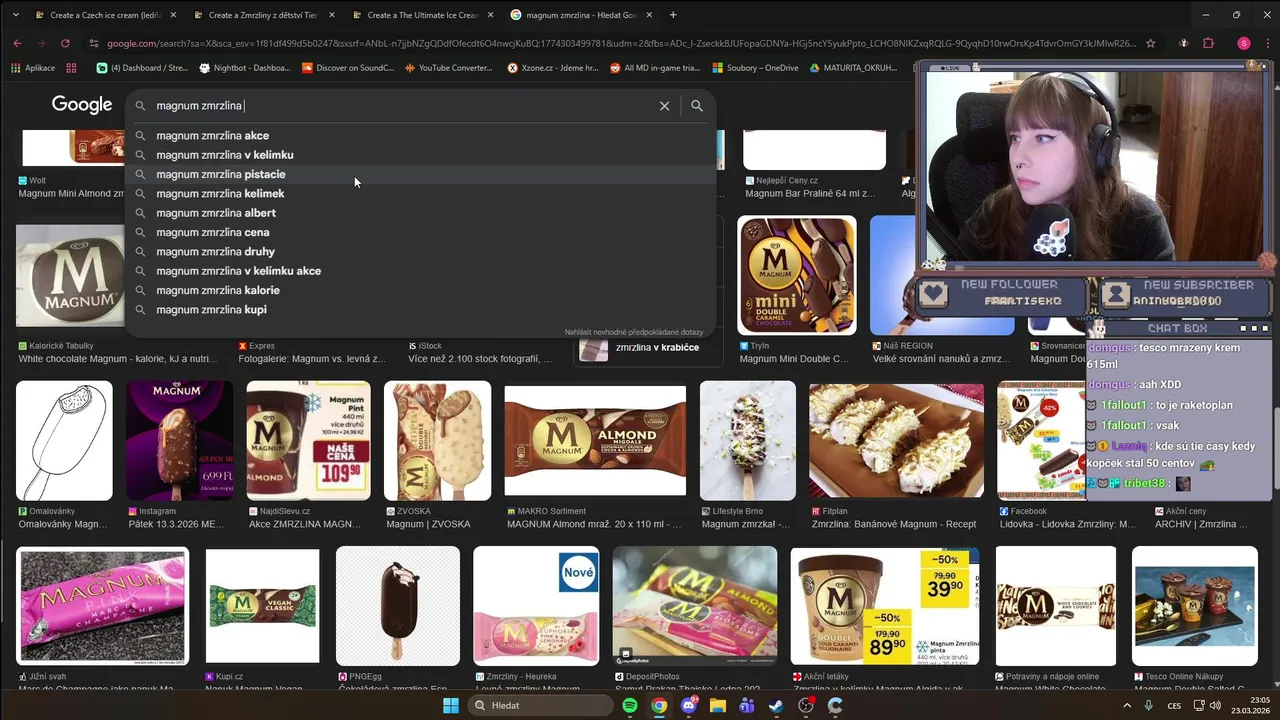Click the Windows taskbar Hledat search box

click(x=539, y=706)
